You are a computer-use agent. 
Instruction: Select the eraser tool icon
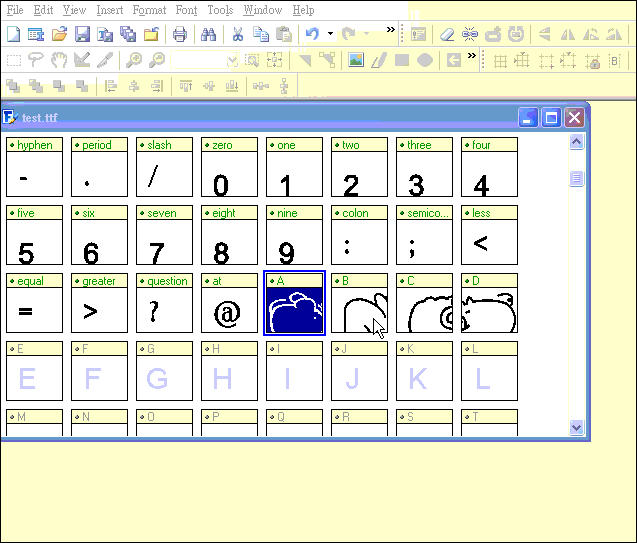click(x=447, y=35)
